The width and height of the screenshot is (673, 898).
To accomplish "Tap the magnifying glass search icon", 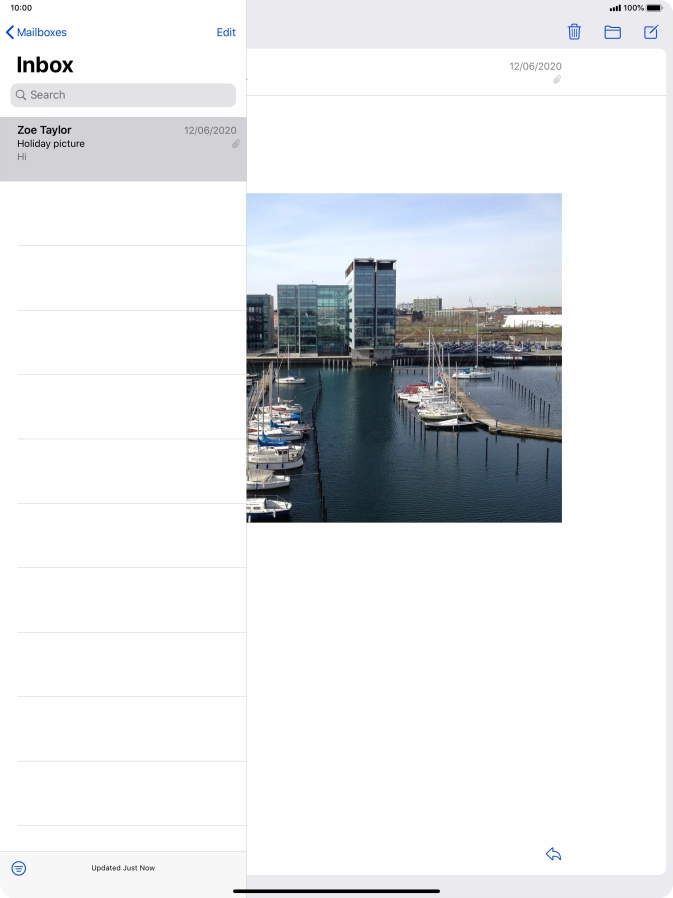I will [21, 95].
